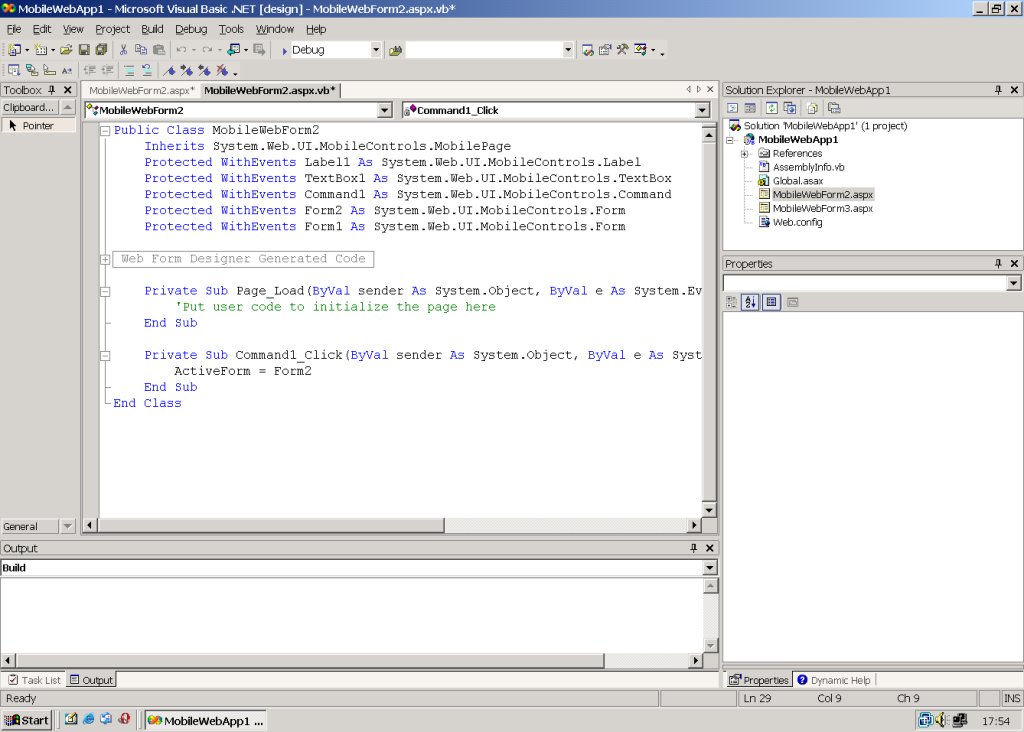Click the volume speaker icon in system tray

pyautogui.click(x=940, y=720)
